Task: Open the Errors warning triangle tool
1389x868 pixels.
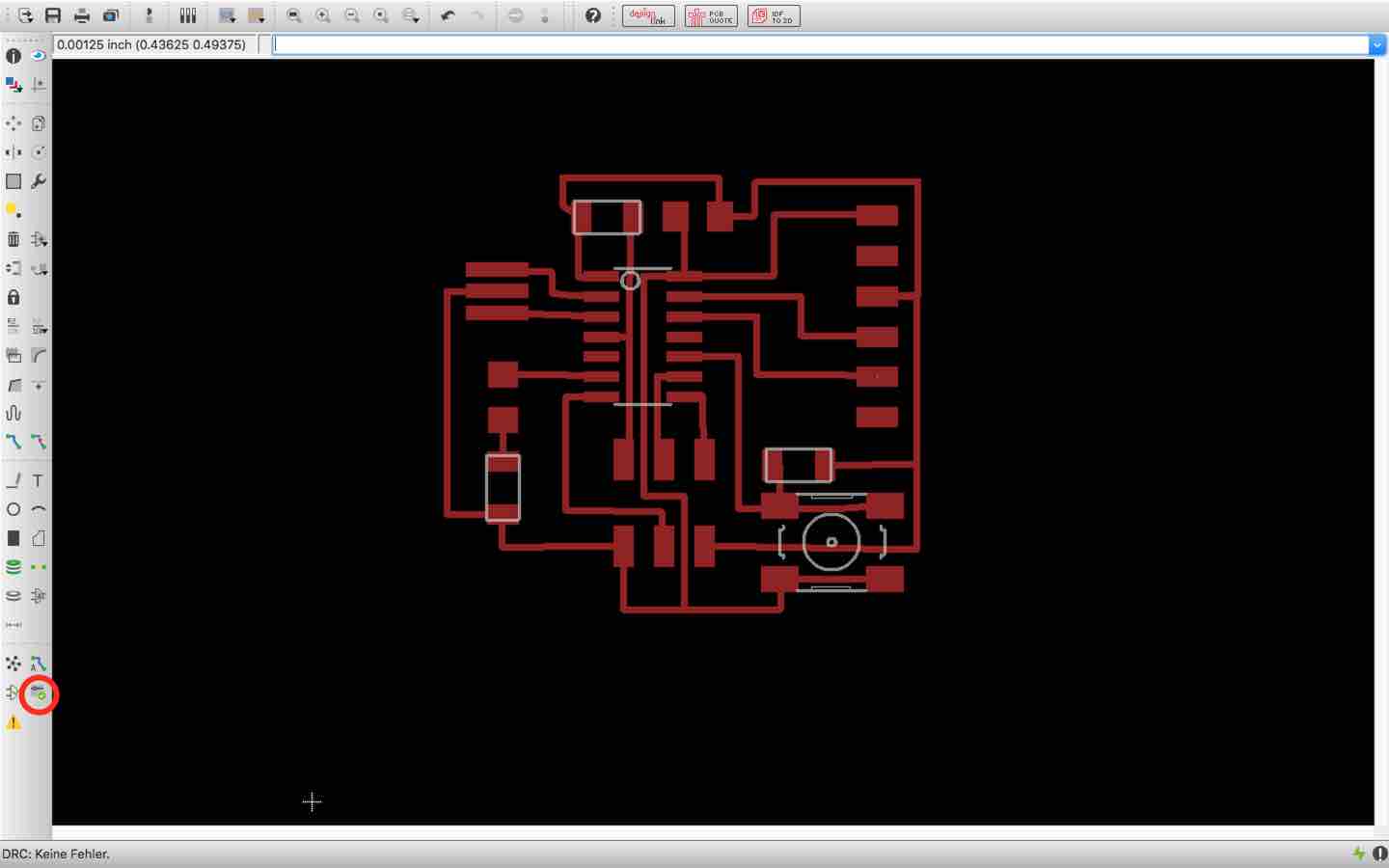Action: coord(14,721)
